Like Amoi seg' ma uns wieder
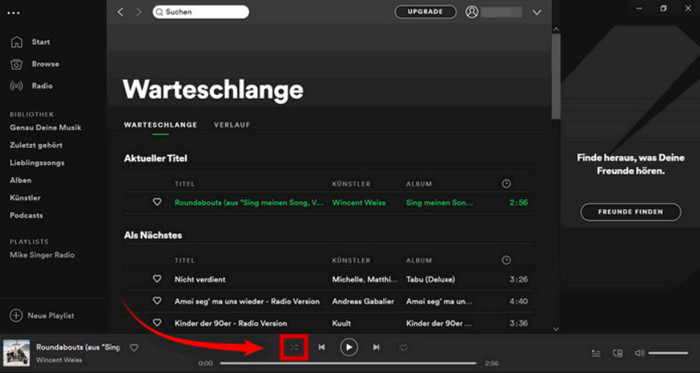Screen dimensions: 700x373 [157, 301]
